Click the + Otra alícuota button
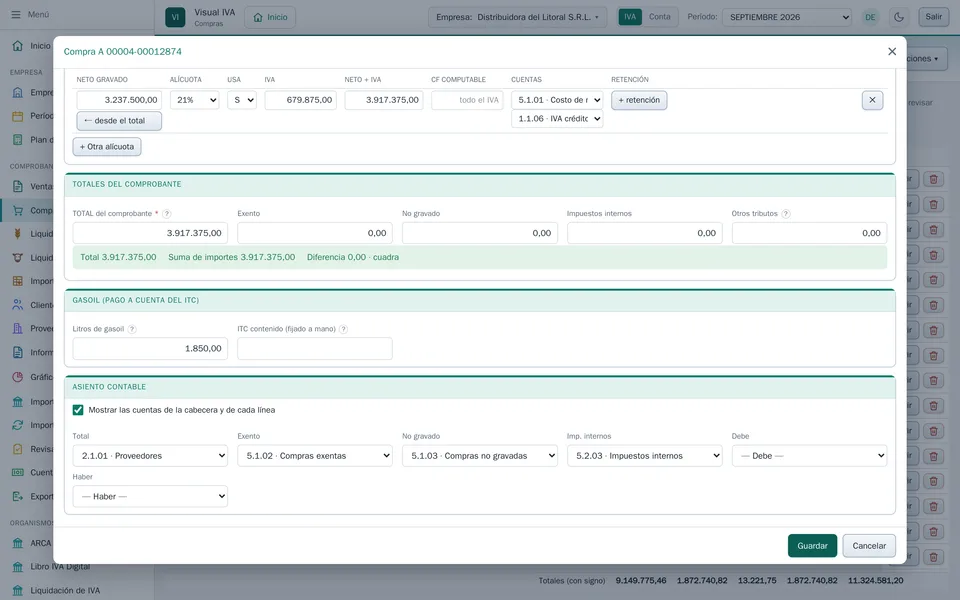Viewport: 960px width, 600px height. pyautogui.click(x=107, y=147)
